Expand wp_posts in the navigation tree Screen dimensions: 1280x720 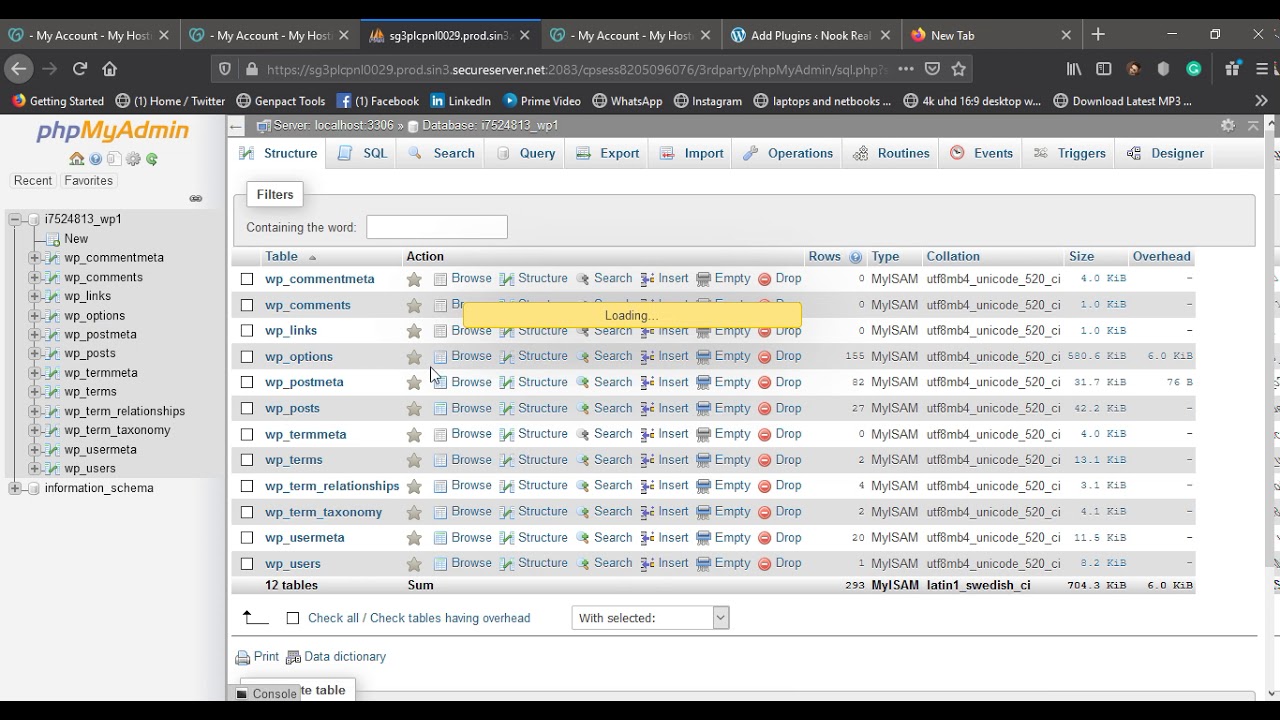34,354
